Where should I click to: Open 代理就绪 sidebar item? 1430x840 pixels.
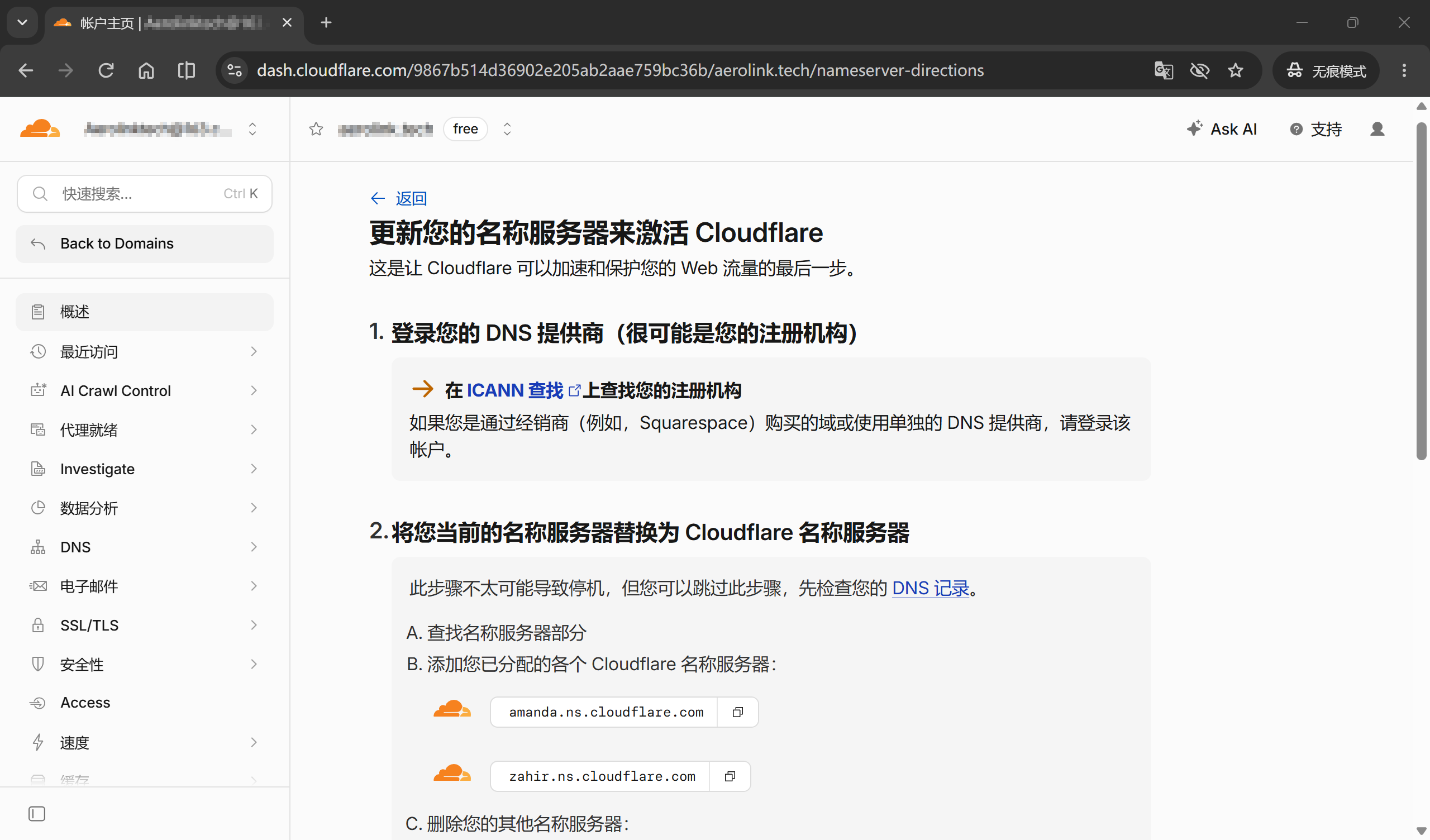pos(145,429)
